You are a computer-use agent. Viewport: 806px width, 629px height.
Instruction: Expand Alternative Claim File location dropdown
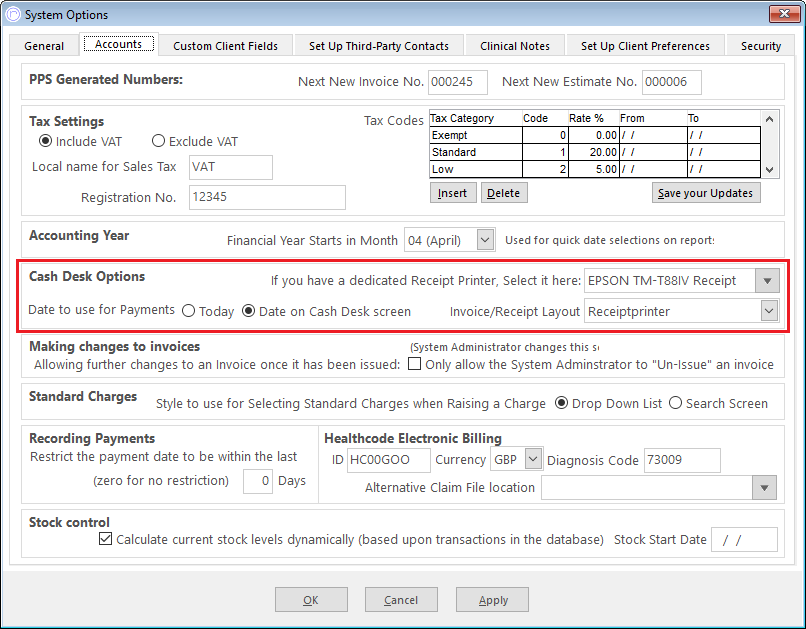pyautogui.click(x=764, y=488)
